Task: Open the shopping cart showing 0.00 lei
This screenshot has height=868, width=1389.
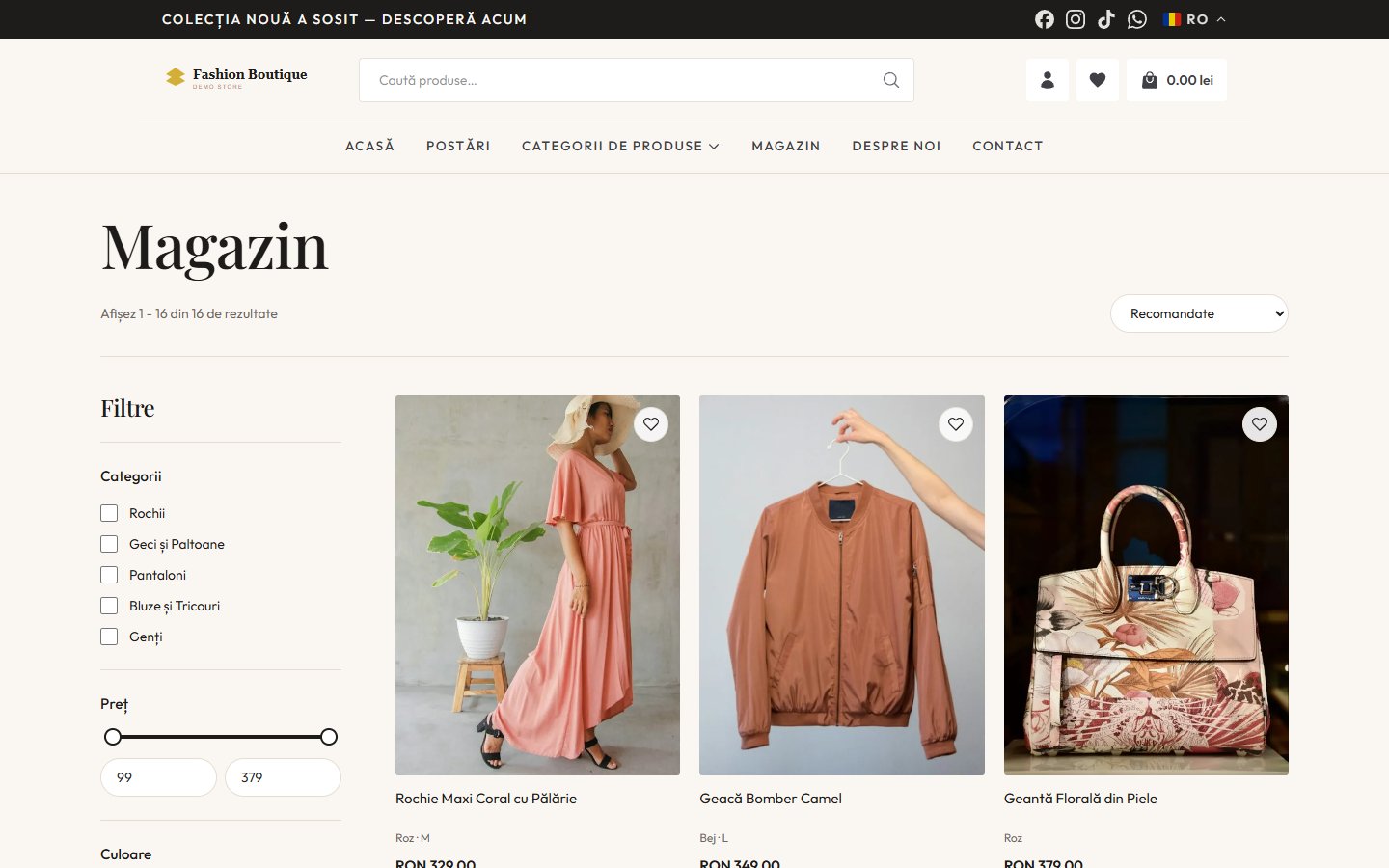Action: (x=1177, y=80)
